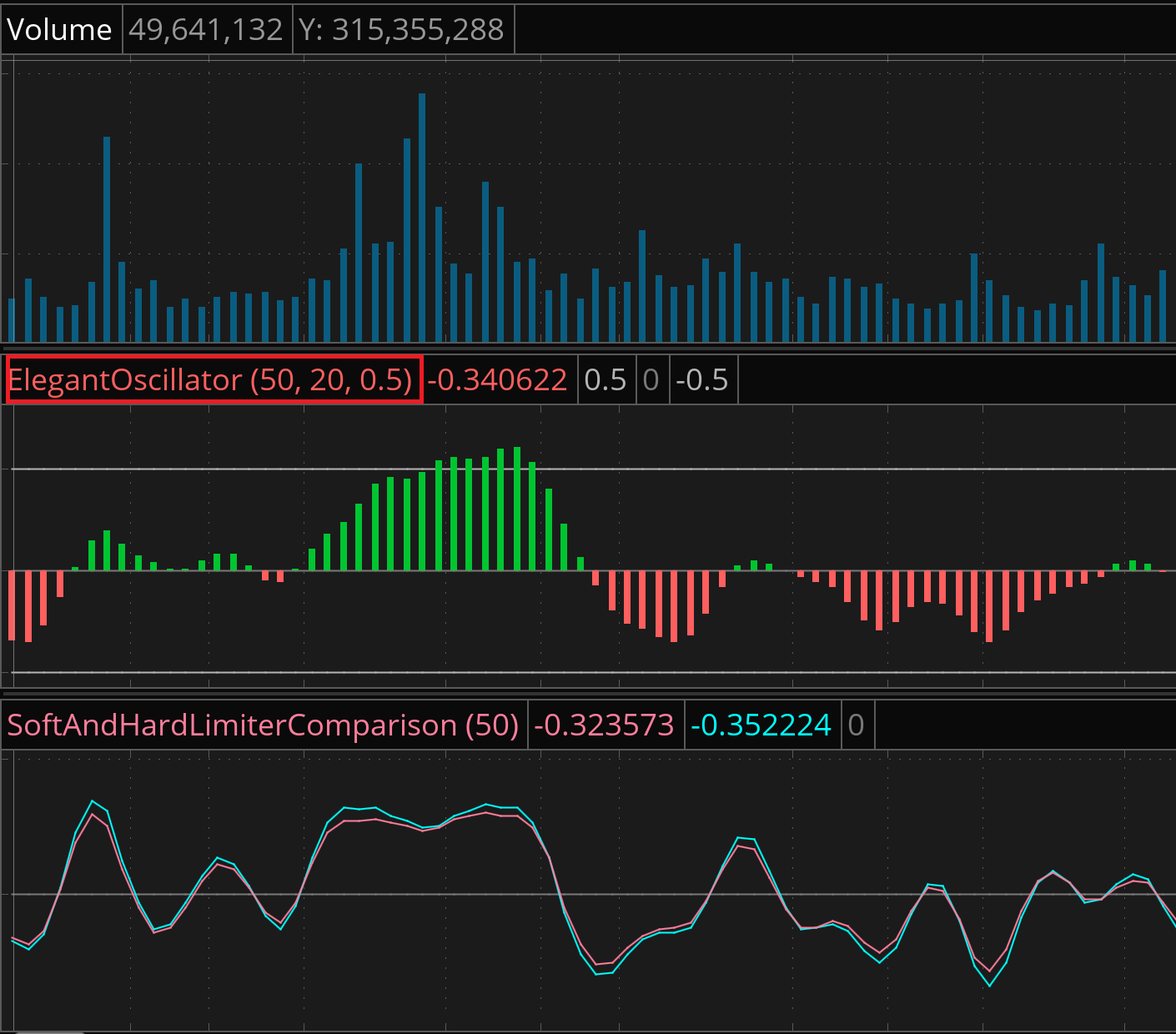This screenshot has width=1176, height=1034.
Task: Click the Volume panel label
Action: coord(60,30)
